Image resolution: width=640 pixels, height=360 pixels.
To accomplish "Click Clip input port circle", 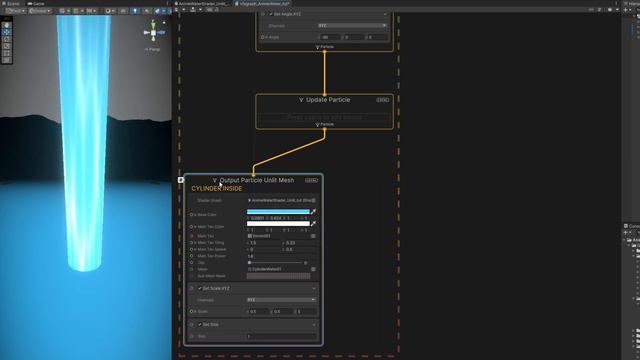I will pyautogui.click(x=191, y=262).
